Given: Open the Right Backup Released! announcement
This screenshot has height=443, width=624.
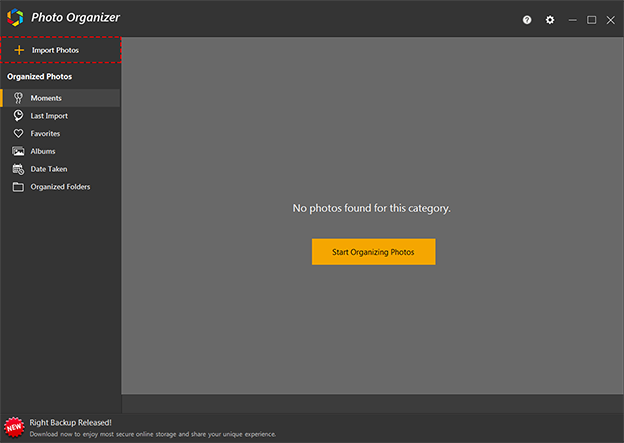Looking at the screenshot, I should pyautogui.click(x=70, y=423).
